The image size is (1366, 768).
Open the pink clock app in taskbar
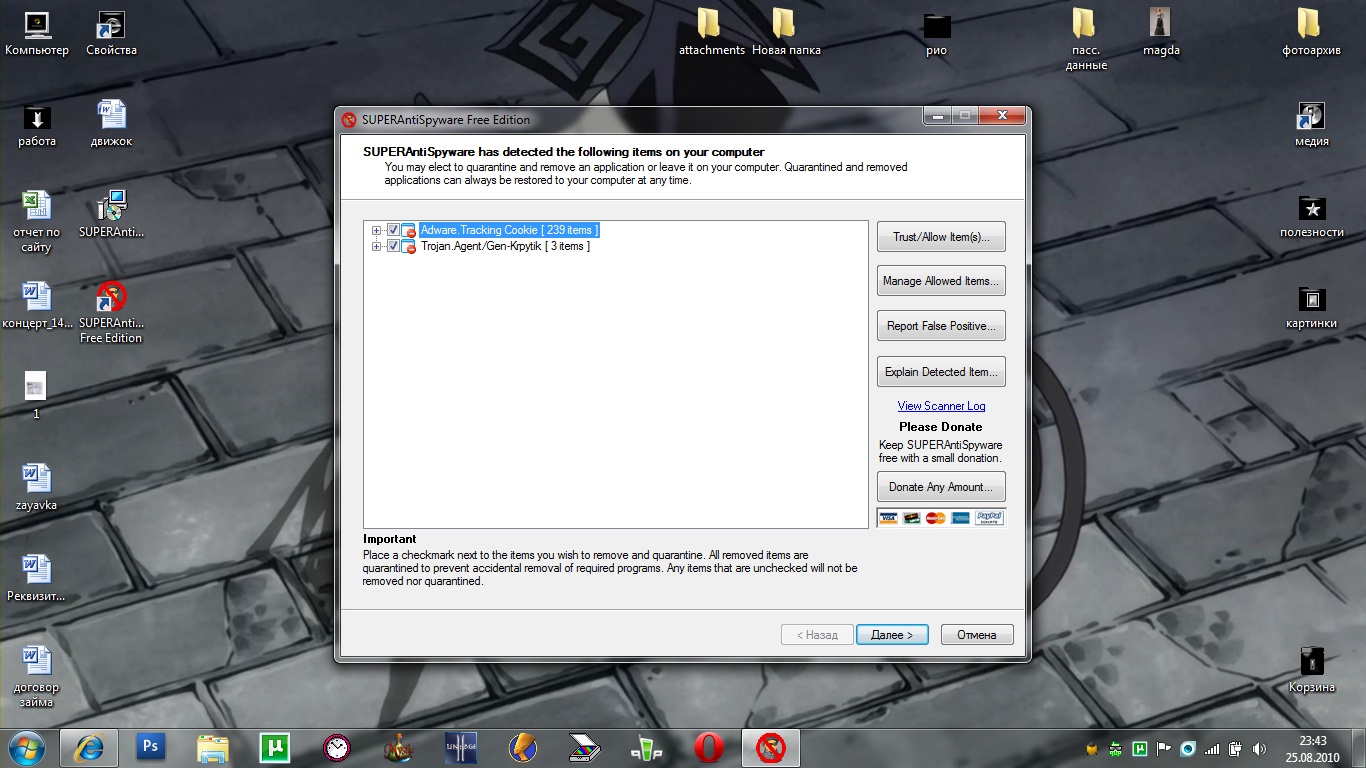[x=337, y=747]
